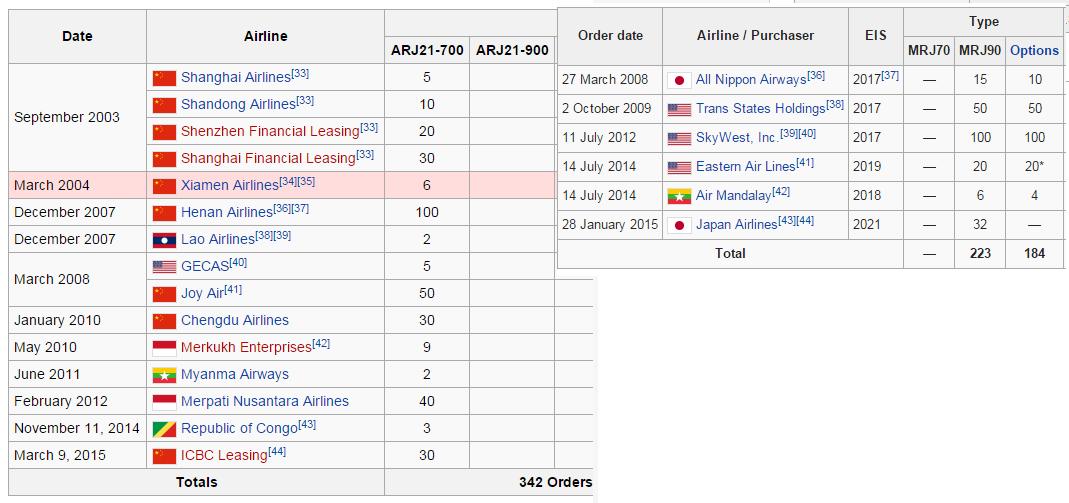The height and width of the screenshot is (503, 1069).
Task: Follow the Henan Airlines link
Action: point(227,213)
